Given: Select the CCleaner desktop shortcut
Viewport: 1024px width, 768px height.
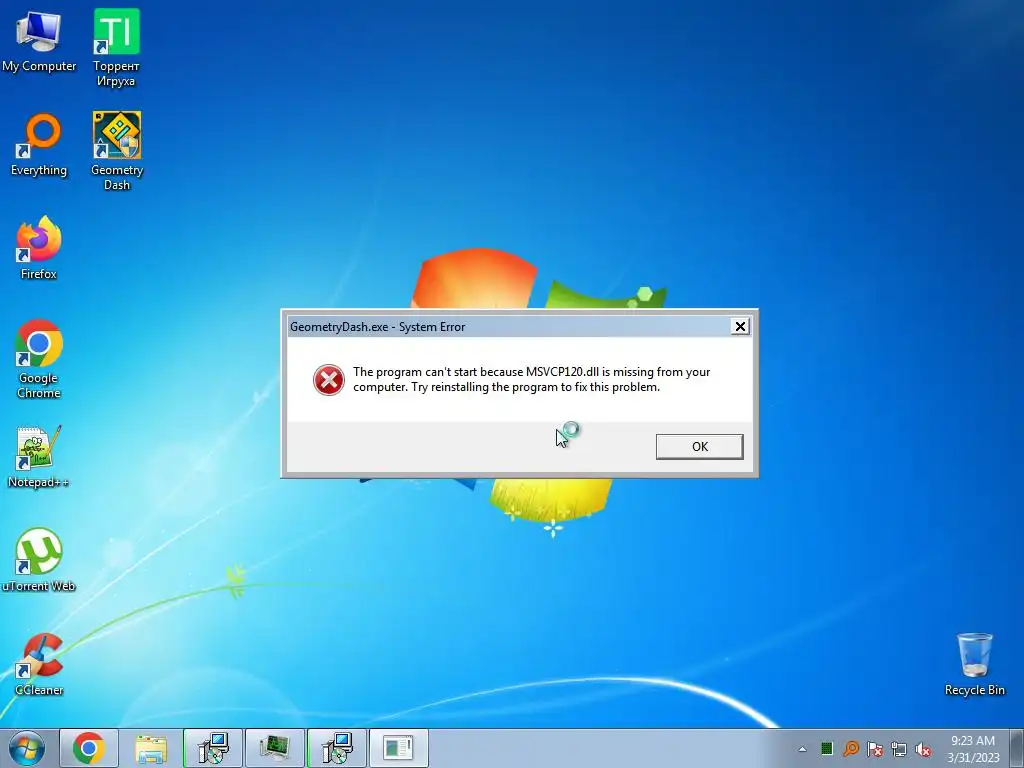Looking at the screenshot, I should coord(39,664).
